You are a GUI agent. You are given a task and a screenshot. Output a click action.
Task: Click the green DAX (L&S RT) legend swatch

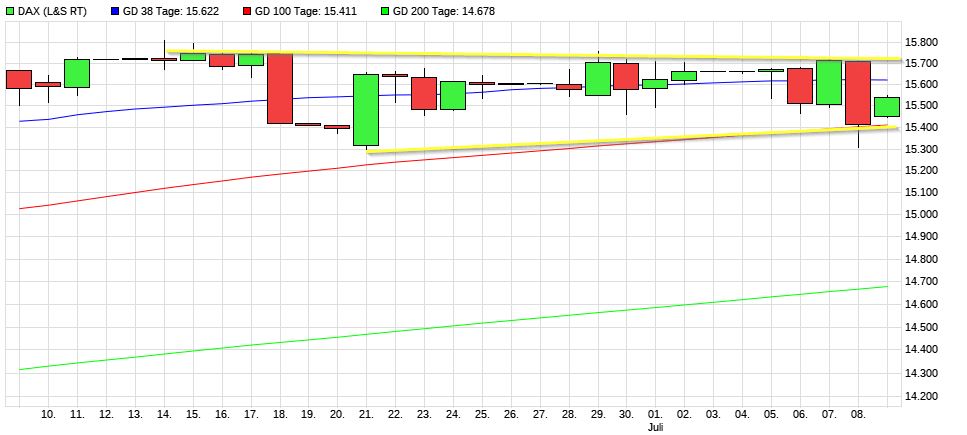click(x=10, y=11)
